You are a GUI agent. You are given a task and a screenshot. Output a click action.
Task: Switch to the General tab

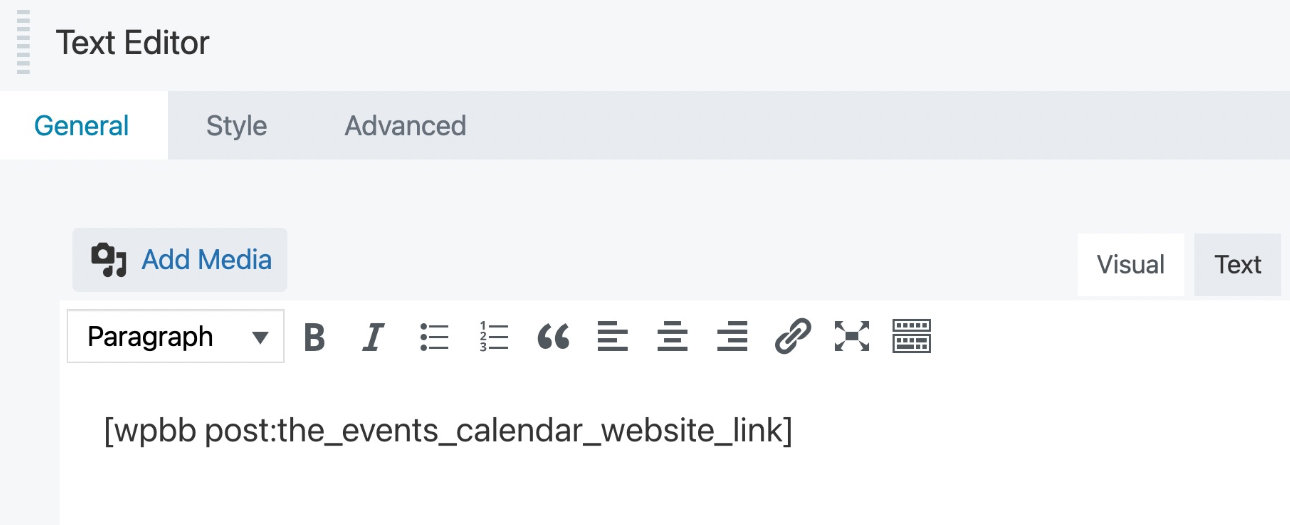point(82,126)
